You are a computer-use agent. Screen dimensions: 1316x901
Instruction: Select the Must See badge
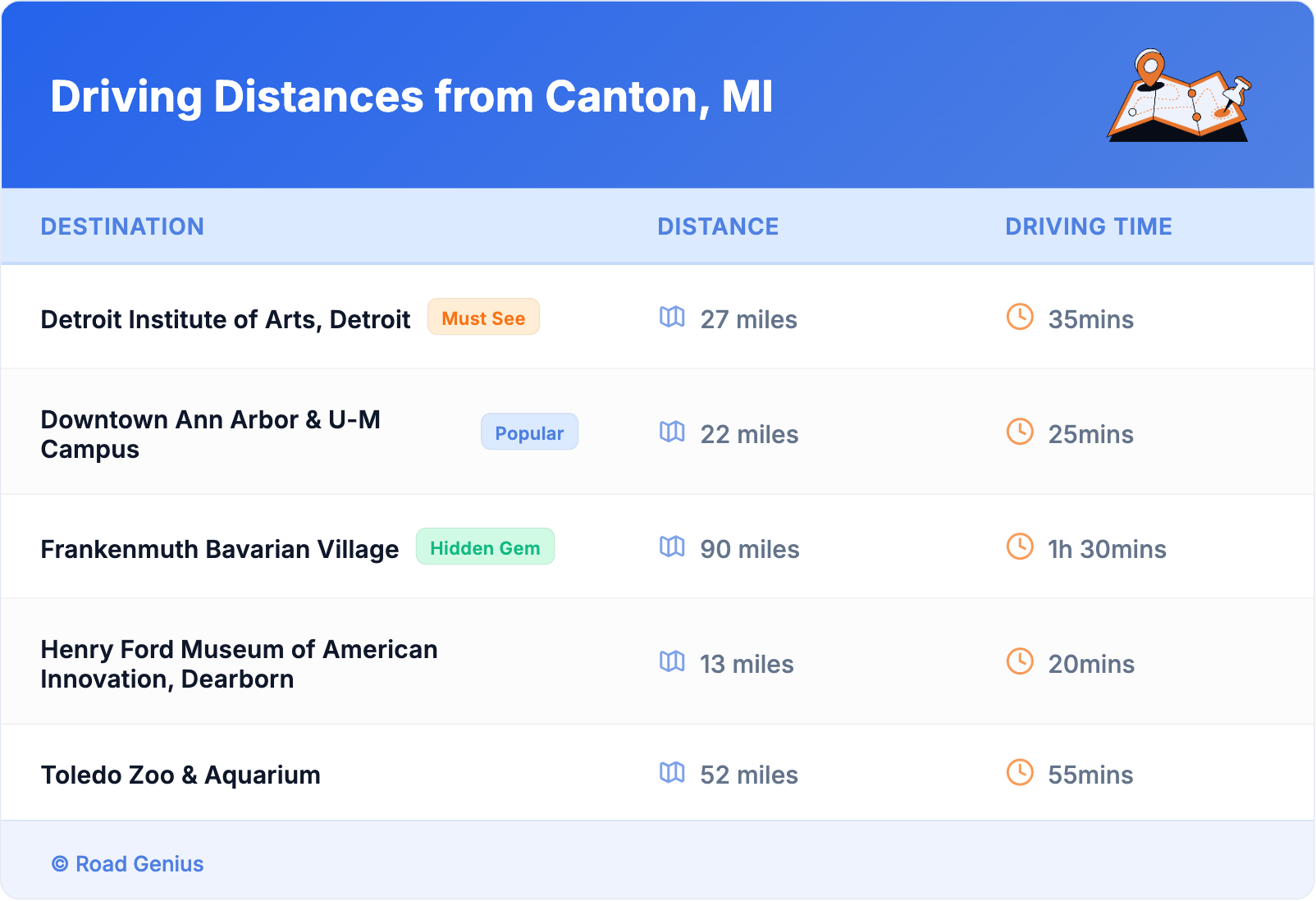[x=483, y=318]
